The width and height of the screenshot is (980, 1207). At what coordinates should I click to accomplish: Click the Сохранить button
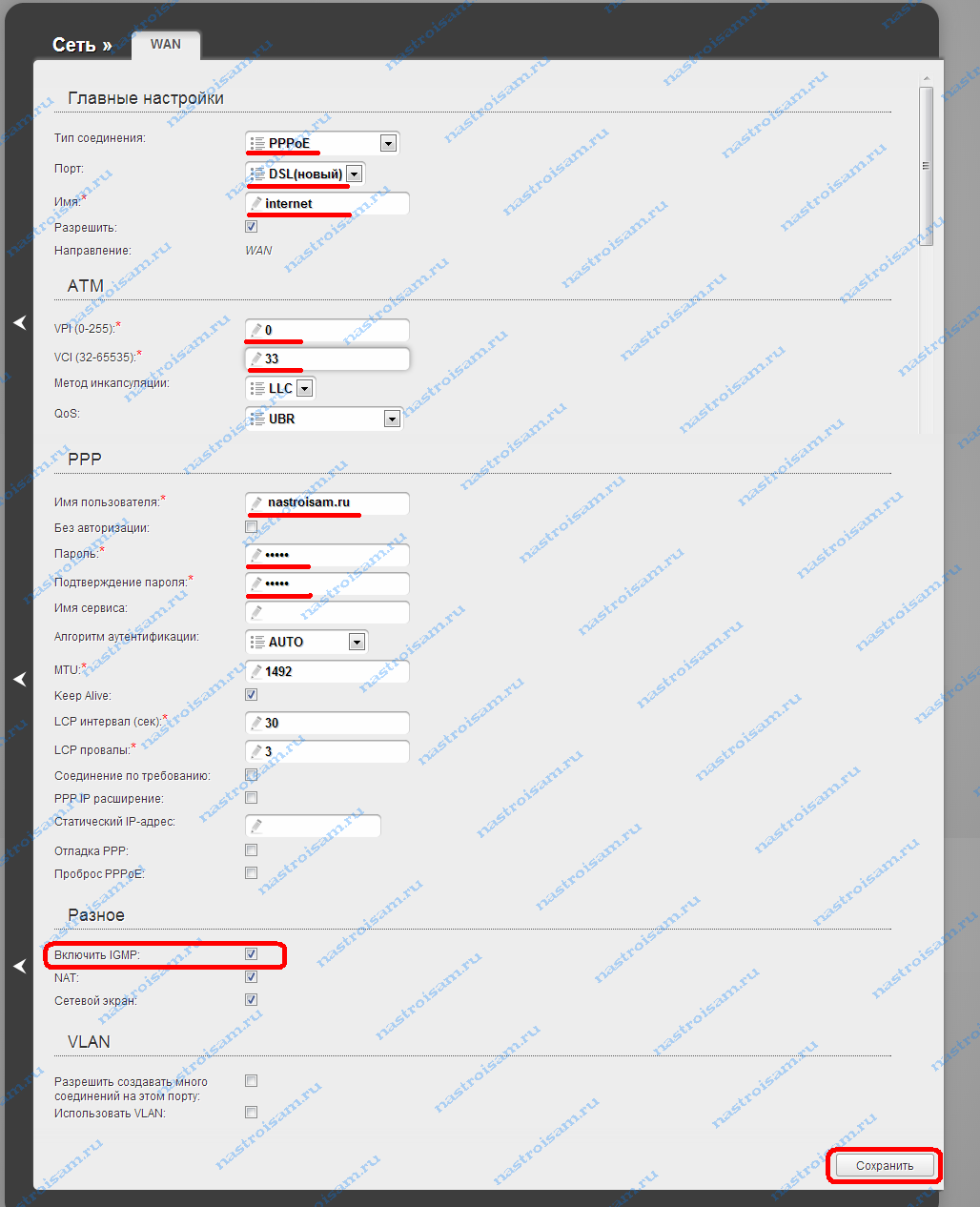pyautogui.click(x=885, y=1165)
